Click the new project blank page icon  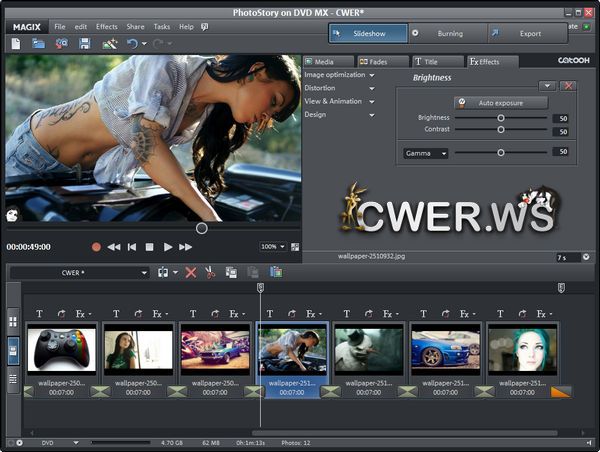pos(16,44)
